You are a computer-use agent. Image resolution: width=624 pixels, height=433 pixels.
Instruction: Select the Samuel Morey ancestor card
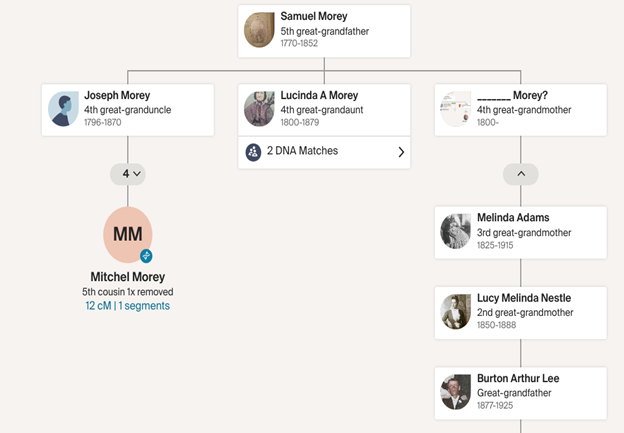coord(324,31)
